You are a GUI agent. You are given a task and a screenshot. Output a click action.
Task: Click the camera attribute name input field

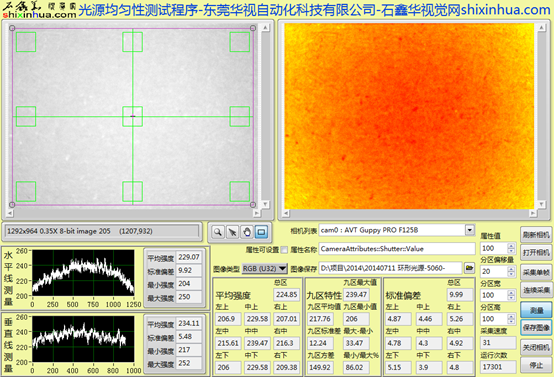[397, 249]
